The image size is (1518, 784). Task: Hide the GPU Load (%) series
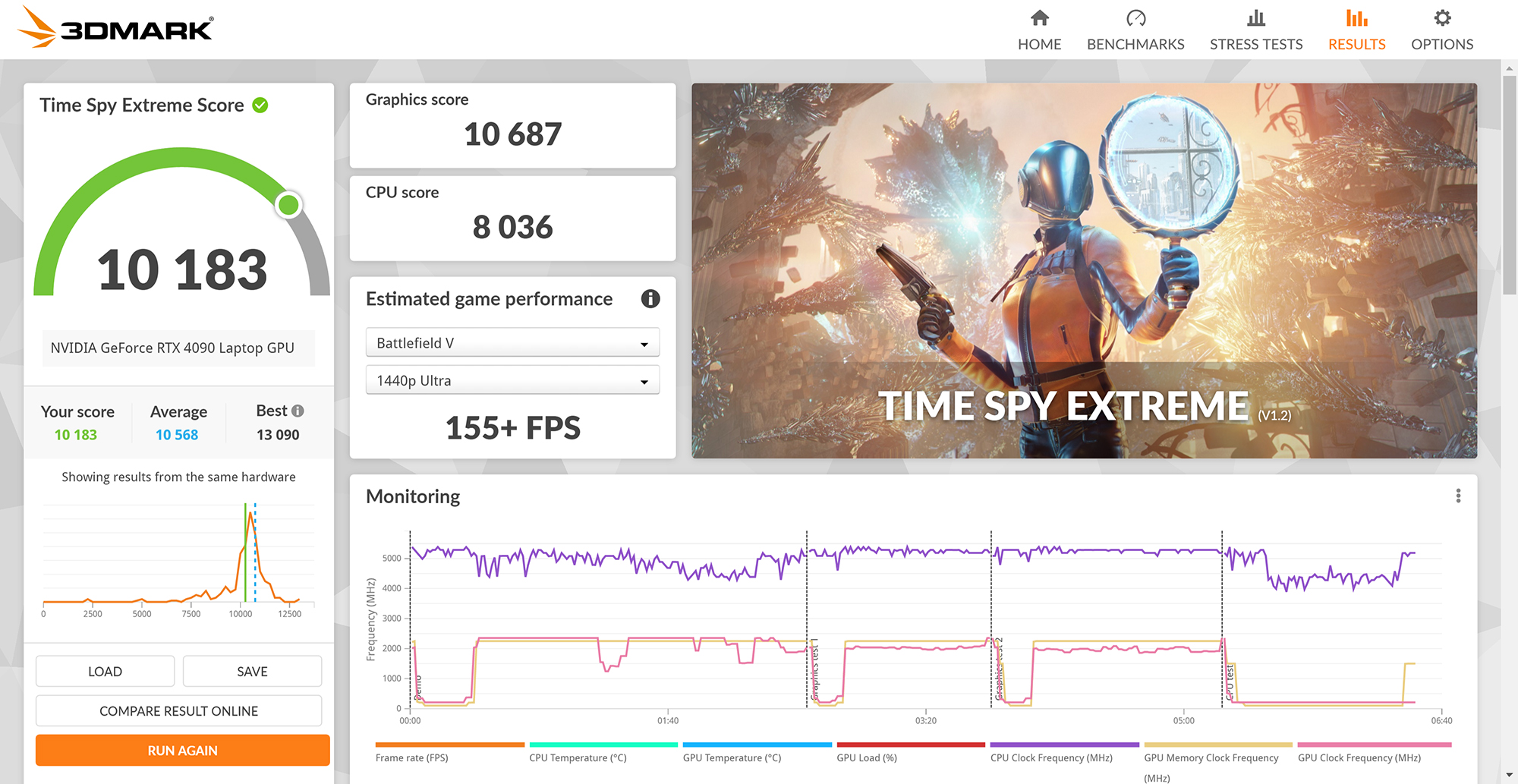pyautogui.click(x=866, y=757)
